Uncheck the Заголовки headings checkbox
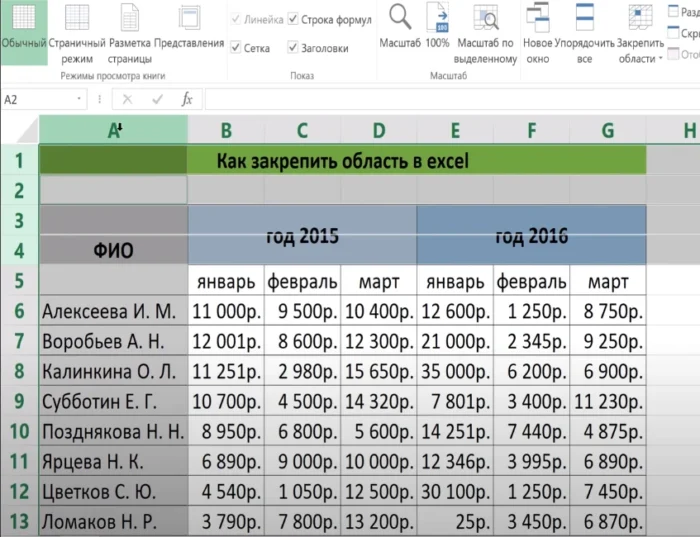 293,47
